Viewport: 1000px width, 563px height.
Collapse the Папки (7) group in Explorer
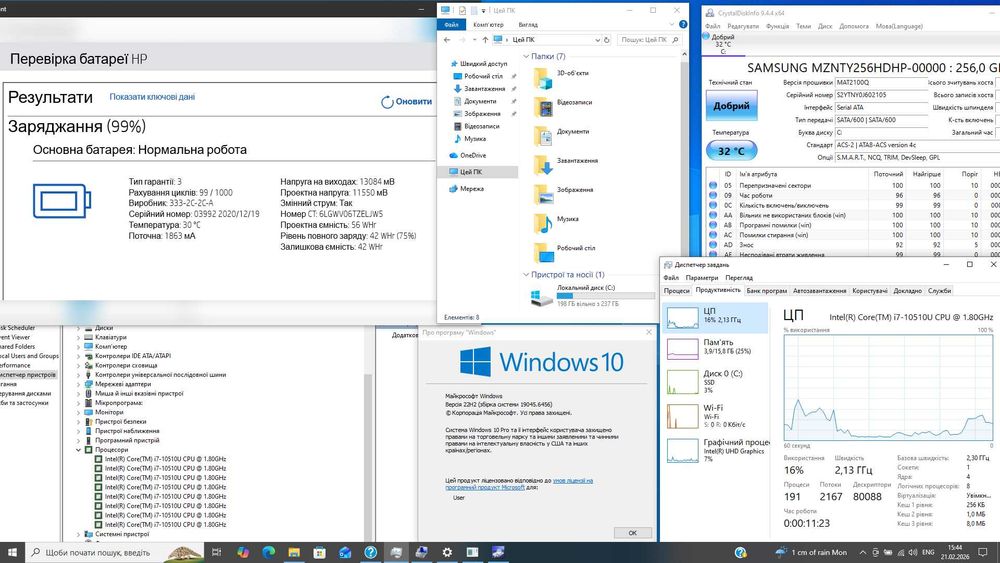(x=526, y=57)
